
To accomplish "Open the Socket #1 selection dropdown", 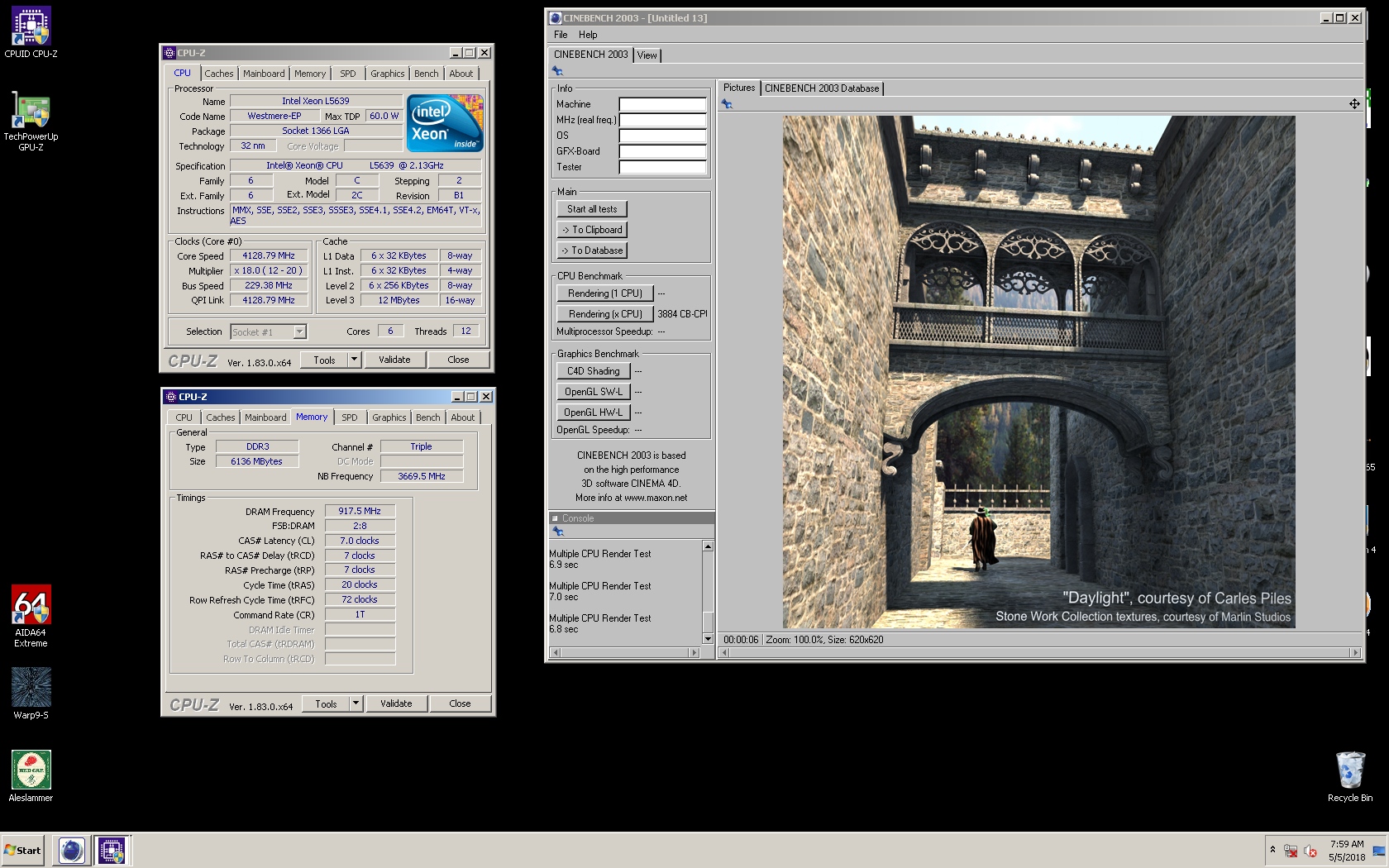I will (299, 332).
